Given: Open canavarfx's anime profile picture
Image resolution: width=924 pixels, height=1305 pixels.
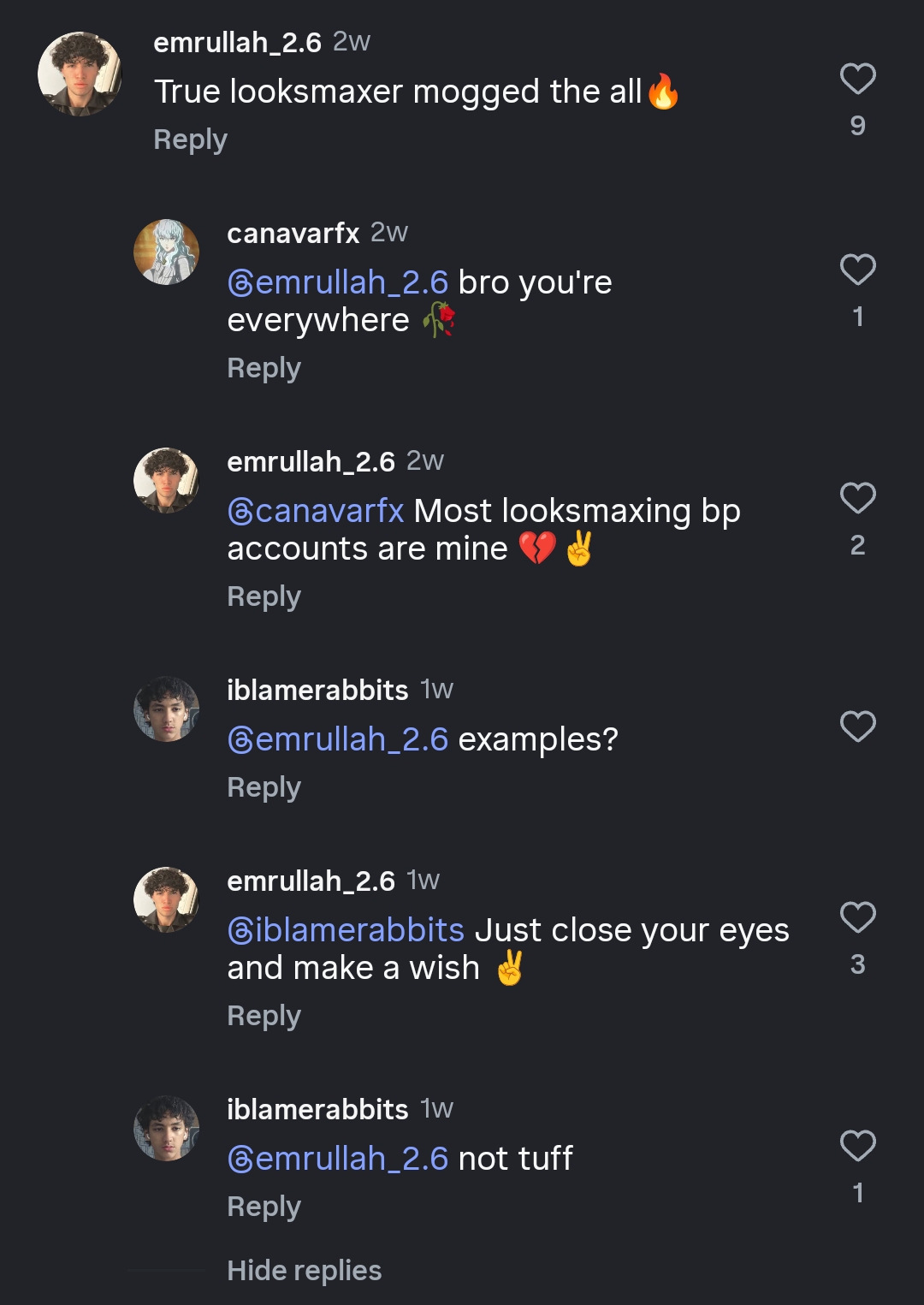Looking at the screenshot, I should 166,252.
